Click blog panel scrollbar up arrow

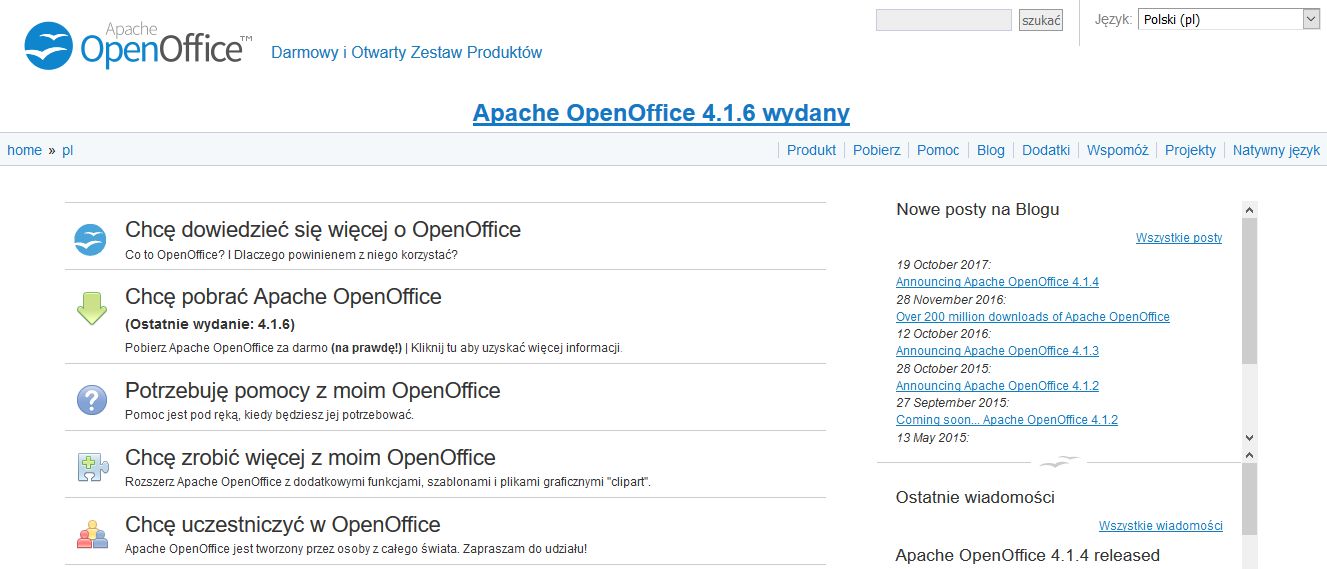click(x=1249, y=209)
